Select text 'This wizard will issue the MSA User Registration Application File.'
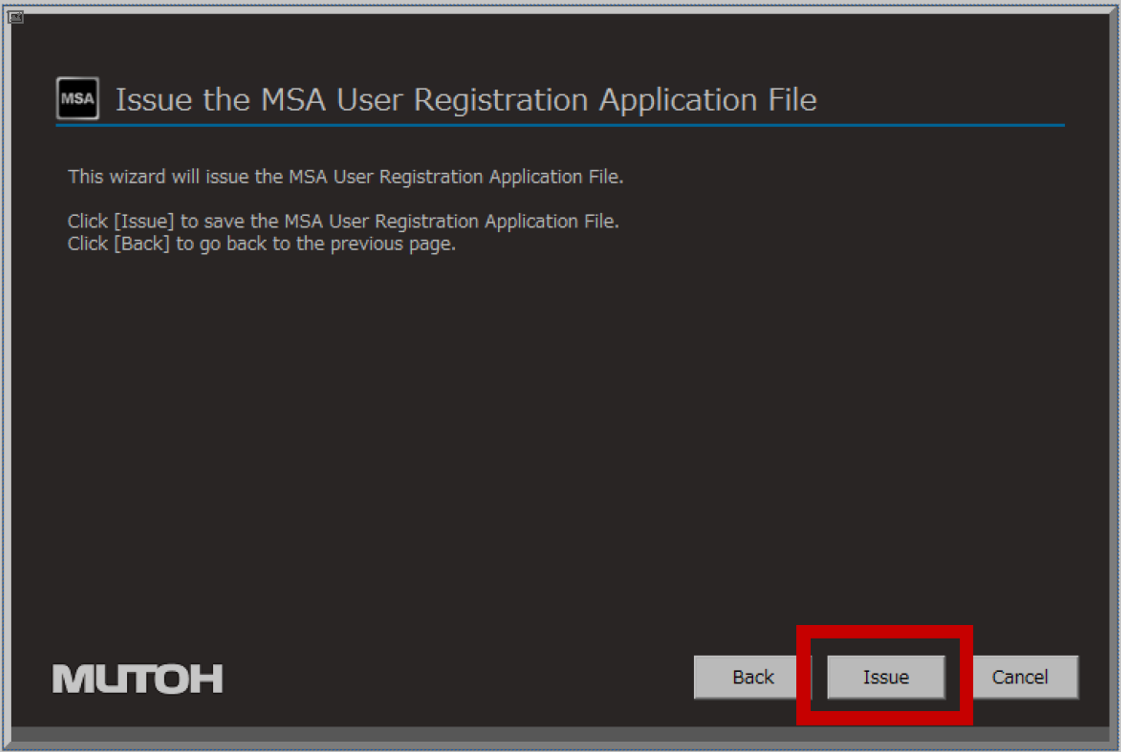The height and width of the screenshot is (752, 1121). click(345, 177)
